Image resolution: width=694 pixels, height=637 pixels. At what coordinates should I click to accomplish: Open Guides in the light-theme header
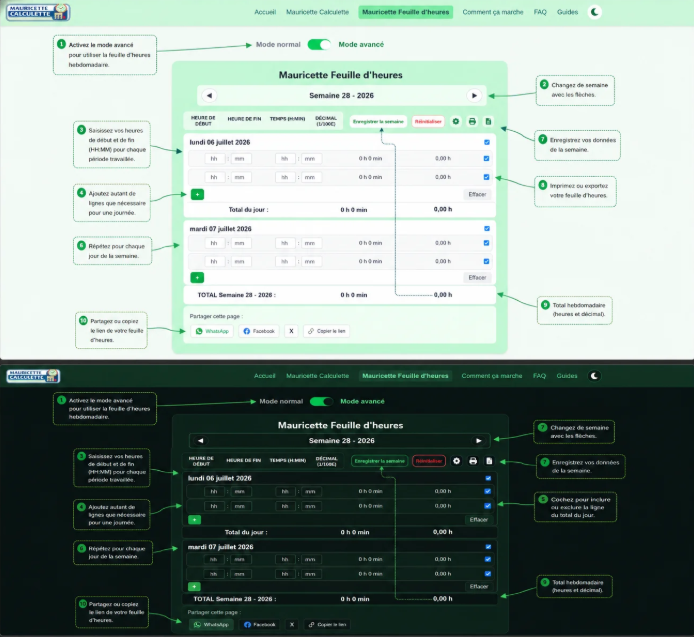click(567, 12)
